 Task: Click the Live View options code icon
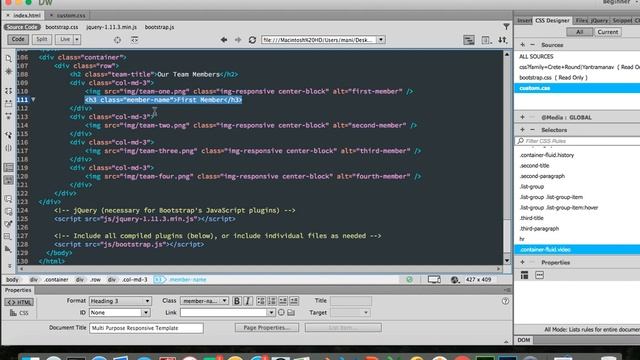[134, 40]
